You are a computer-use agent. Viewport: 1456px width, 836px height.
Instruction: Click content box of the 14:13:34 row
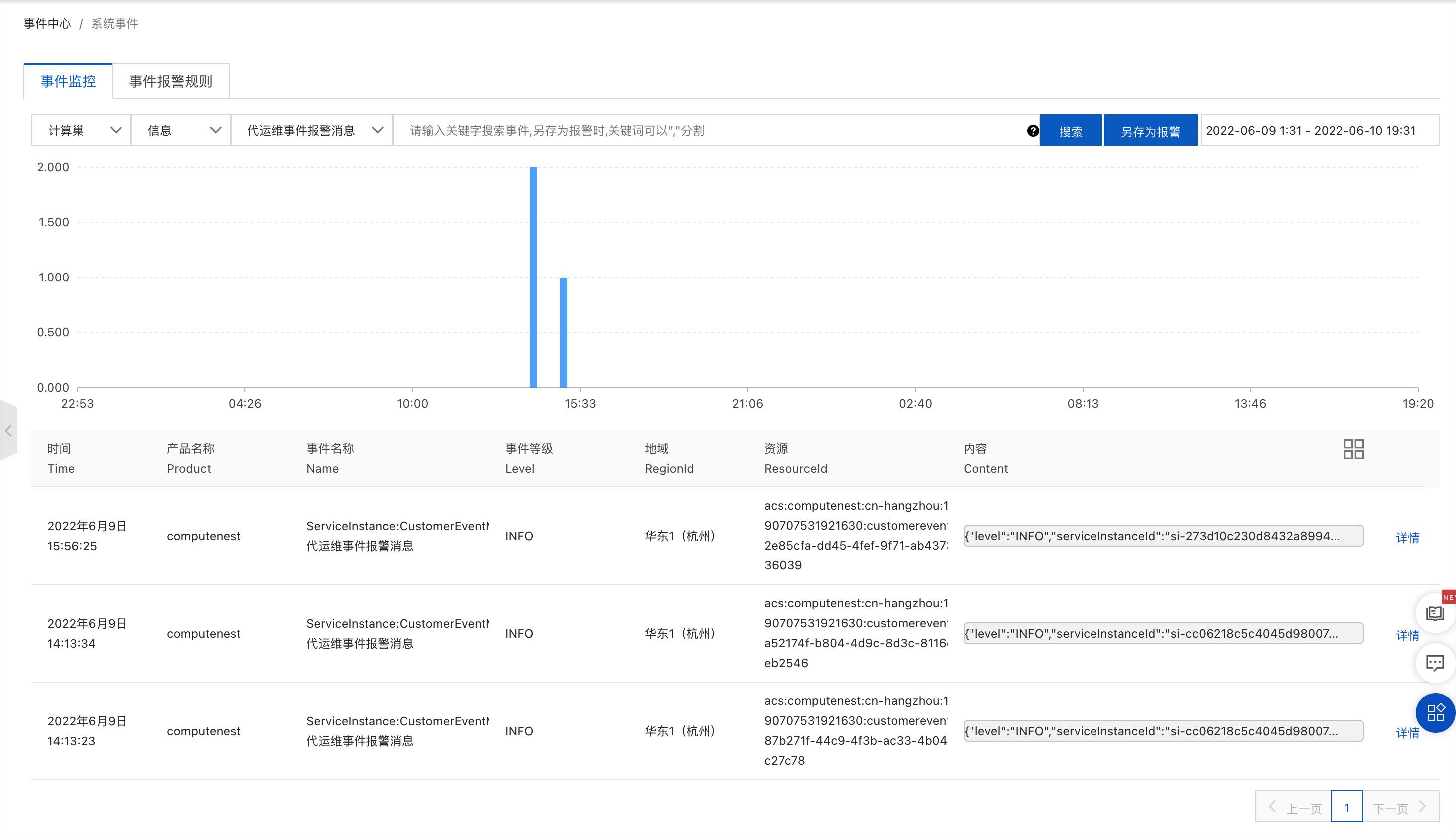1163,633
